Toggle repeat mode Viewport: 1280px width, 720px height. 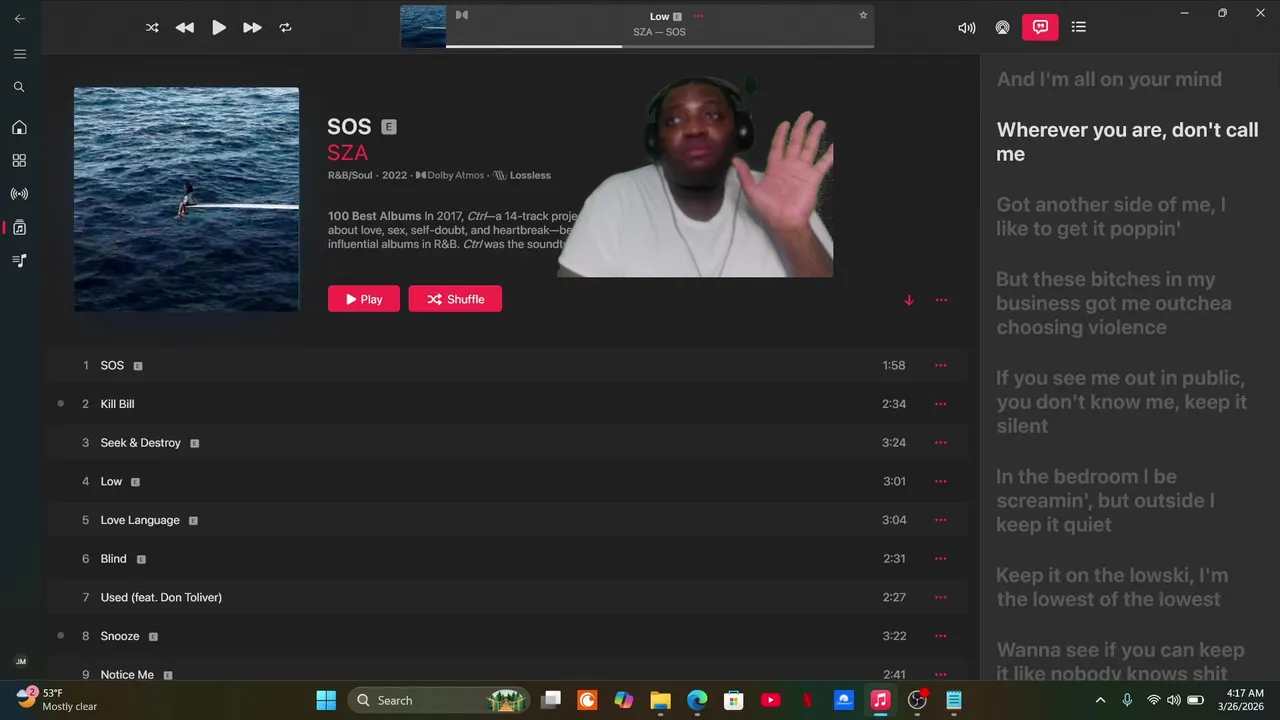click(285, 28)
